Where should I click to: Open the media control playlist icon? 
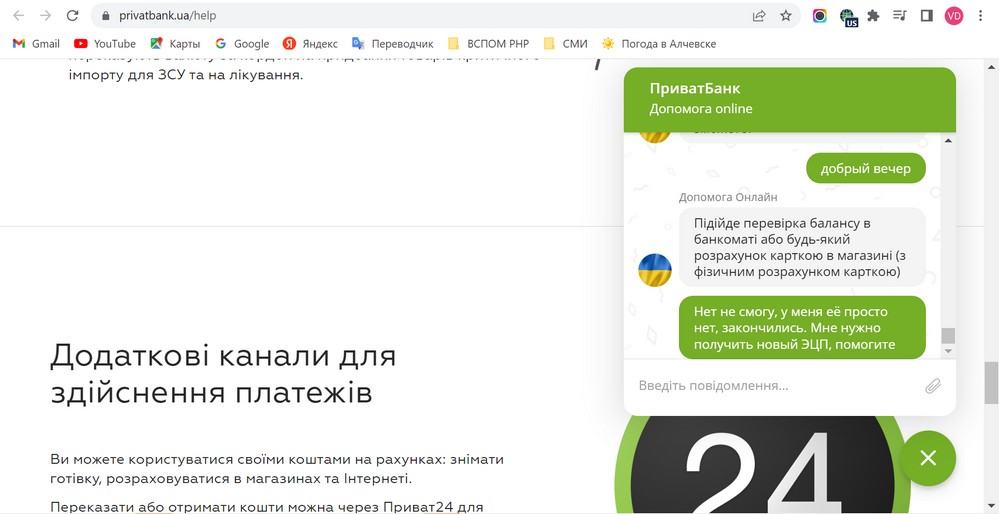coord(900,16)
